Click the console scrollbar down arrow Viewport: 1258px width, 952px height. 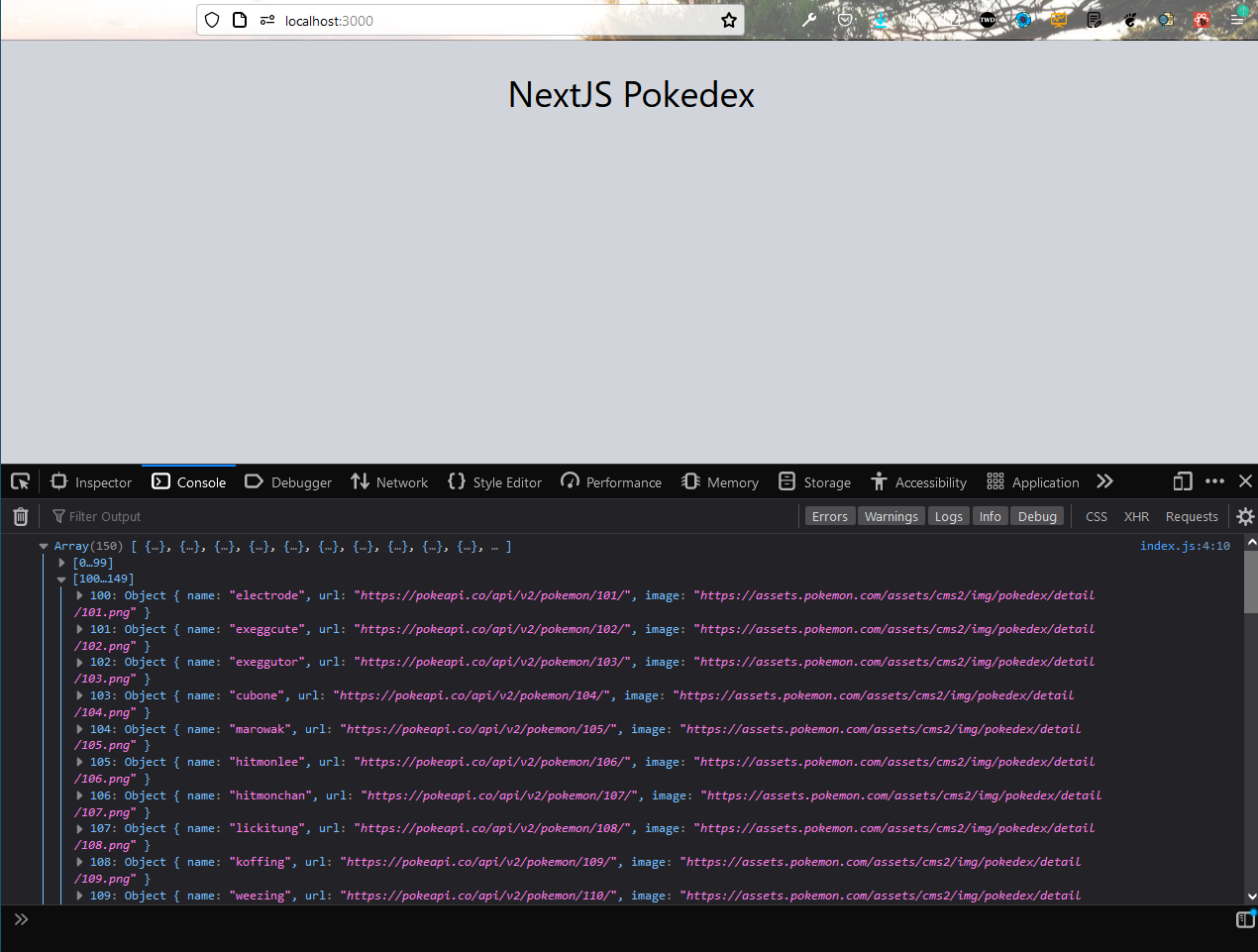[x=1251, y=896]
